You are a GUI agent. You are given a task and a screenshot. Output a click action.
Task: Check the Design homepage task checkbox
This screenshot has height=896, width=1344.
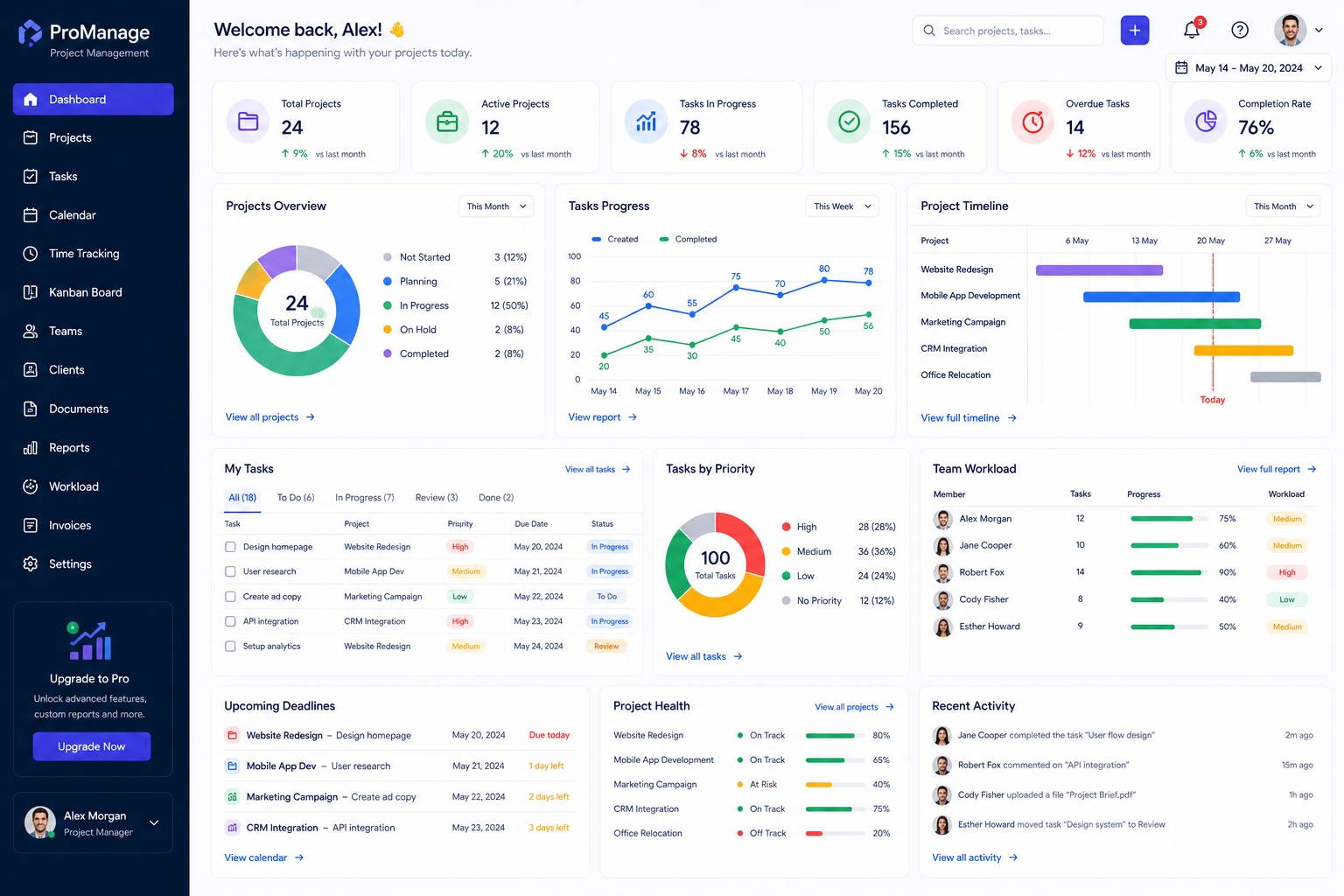(230, 547)
